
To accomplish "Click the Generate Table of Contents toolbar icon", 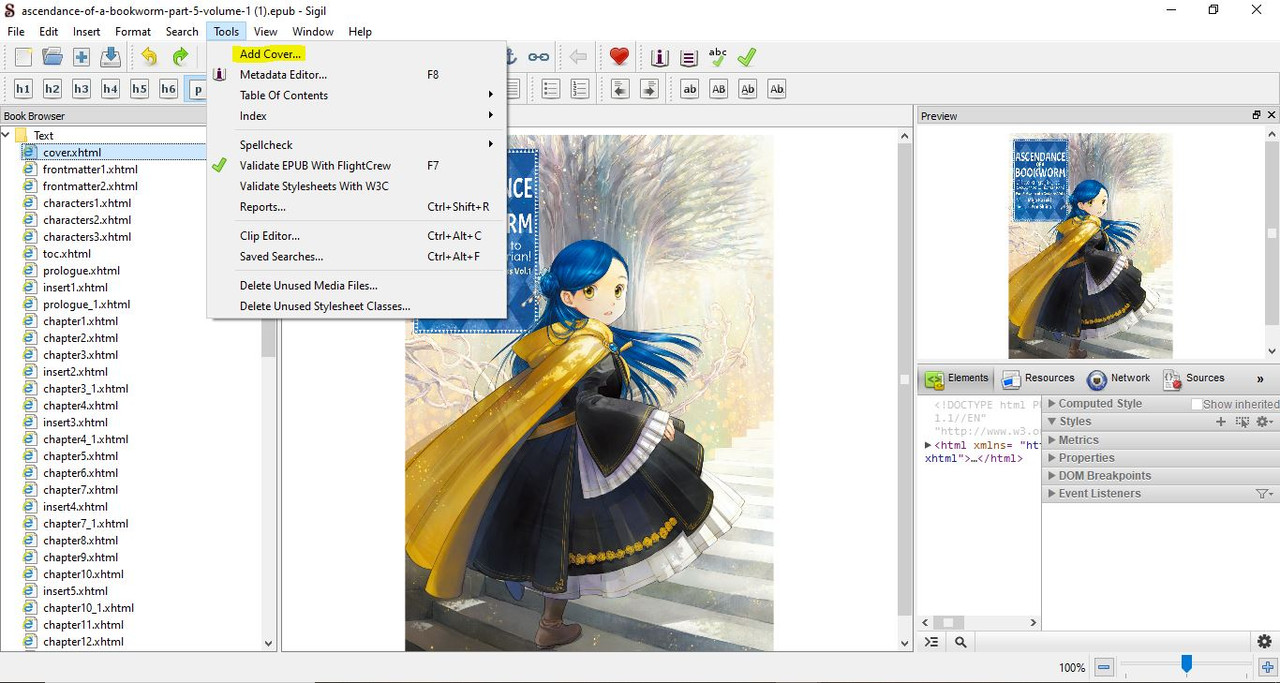I will coord(688,57).
